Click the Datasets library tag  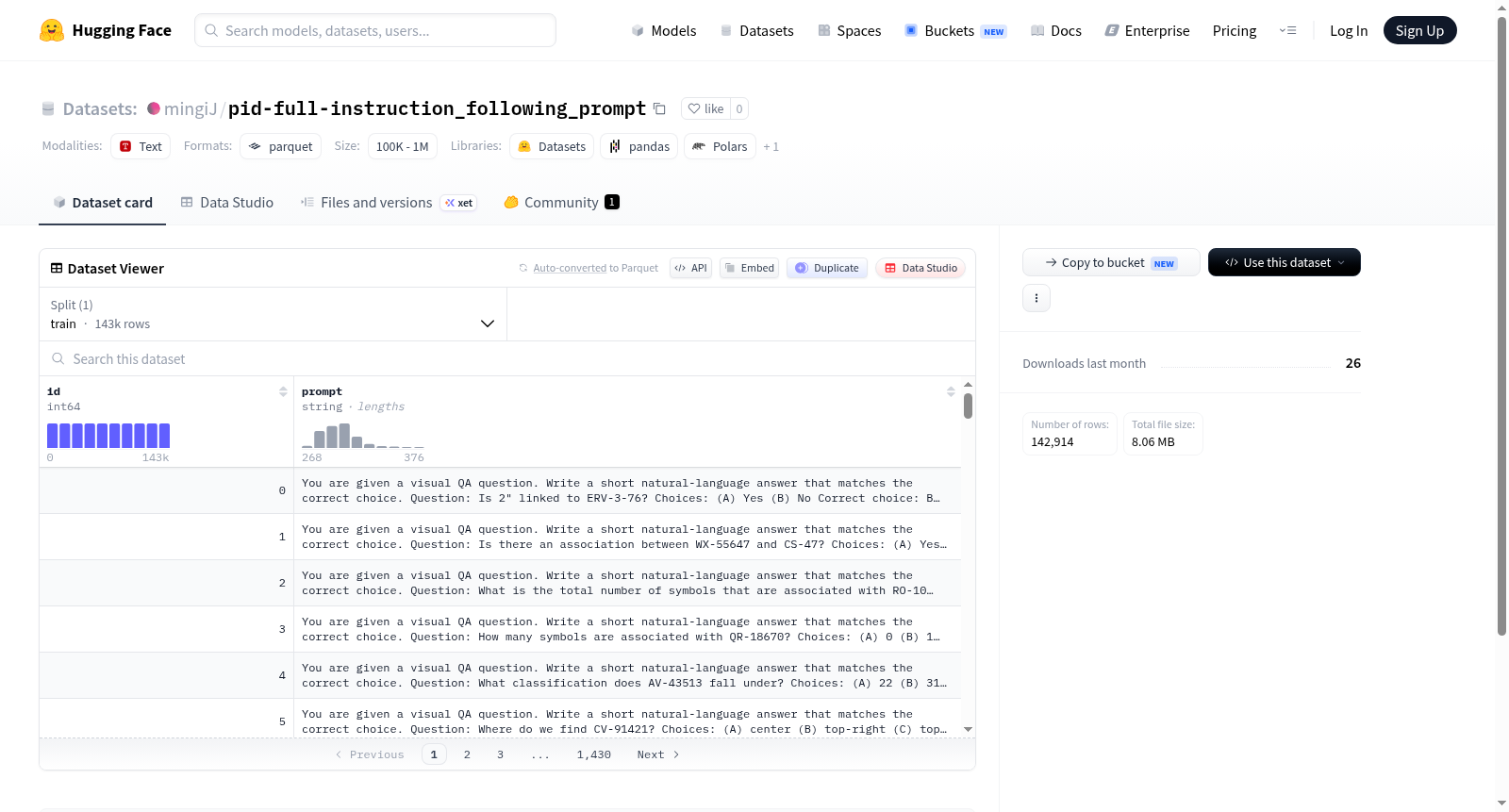click(x=552, y=146)
